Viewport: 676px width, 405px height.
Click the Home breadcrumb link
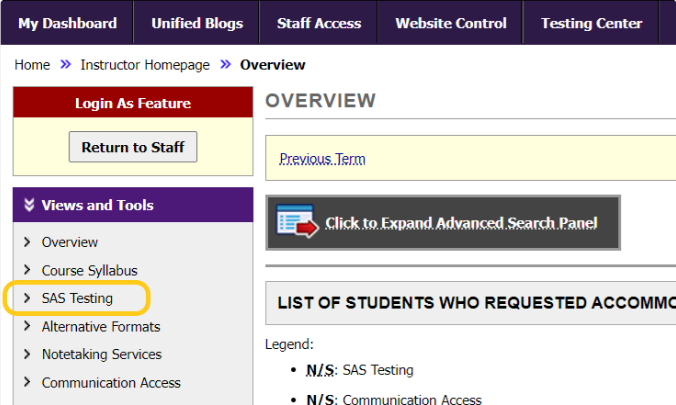pyautogui.click(x=32, y=65)
